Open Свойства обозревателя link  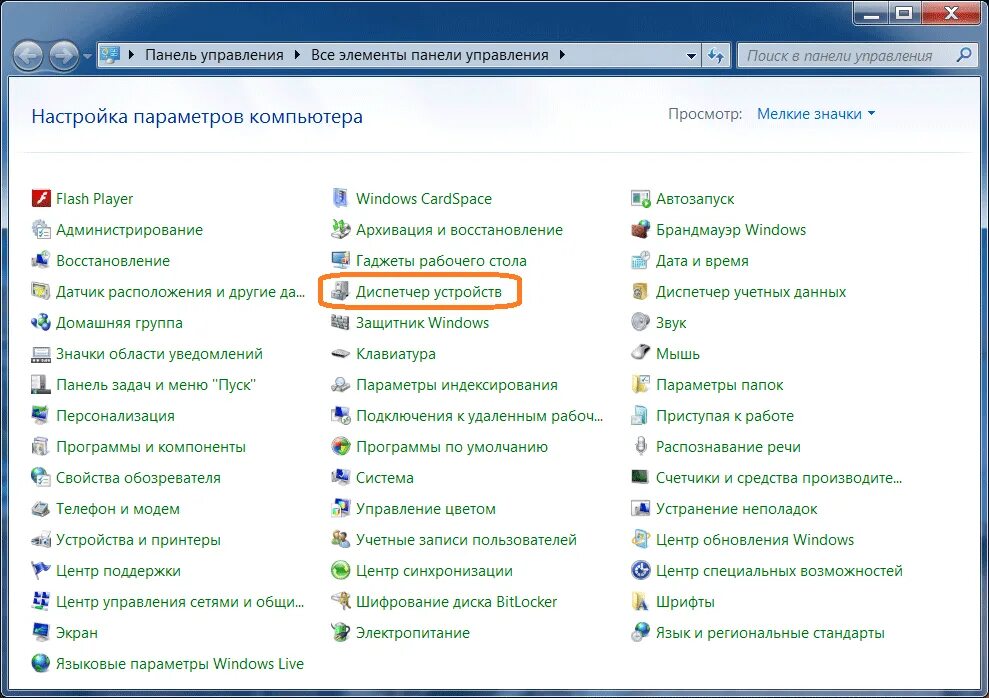[138, 477]
